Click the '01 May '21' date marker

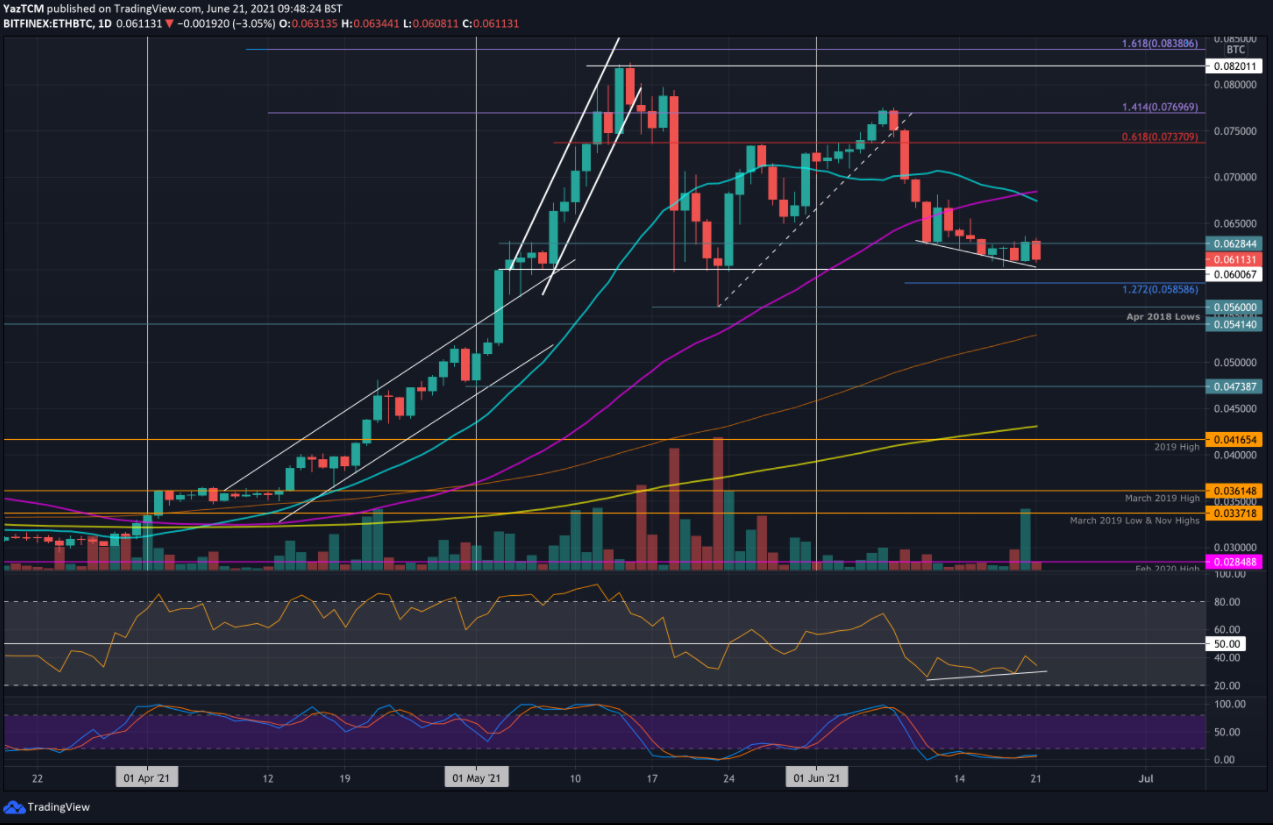(x=476, y=777)
